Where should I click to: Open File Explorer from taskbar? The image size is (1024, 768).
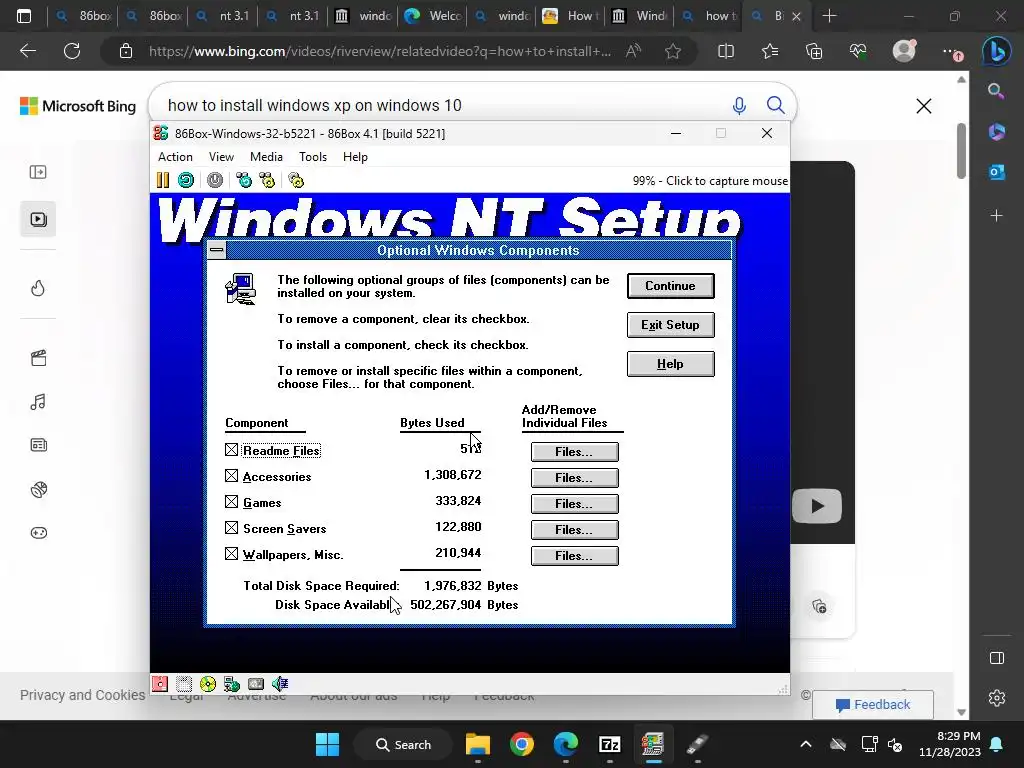(x=477, y=744)
